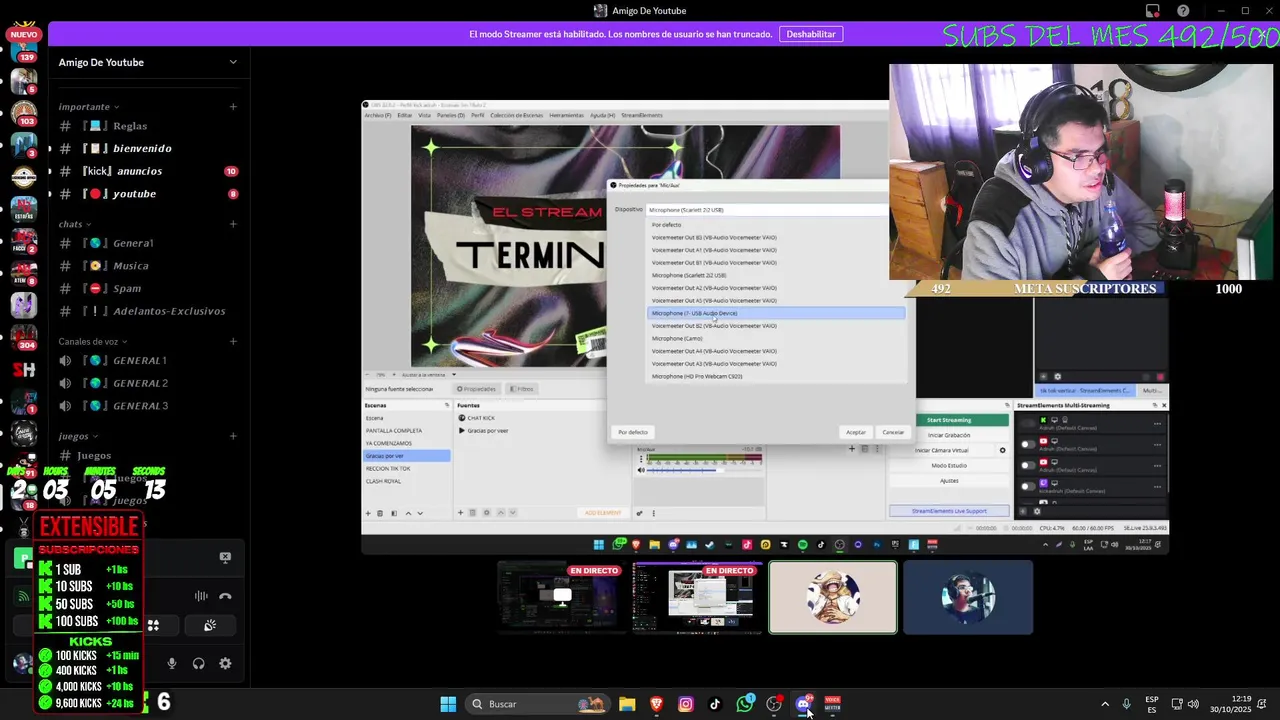Select Por defecto in the device list

776,225
